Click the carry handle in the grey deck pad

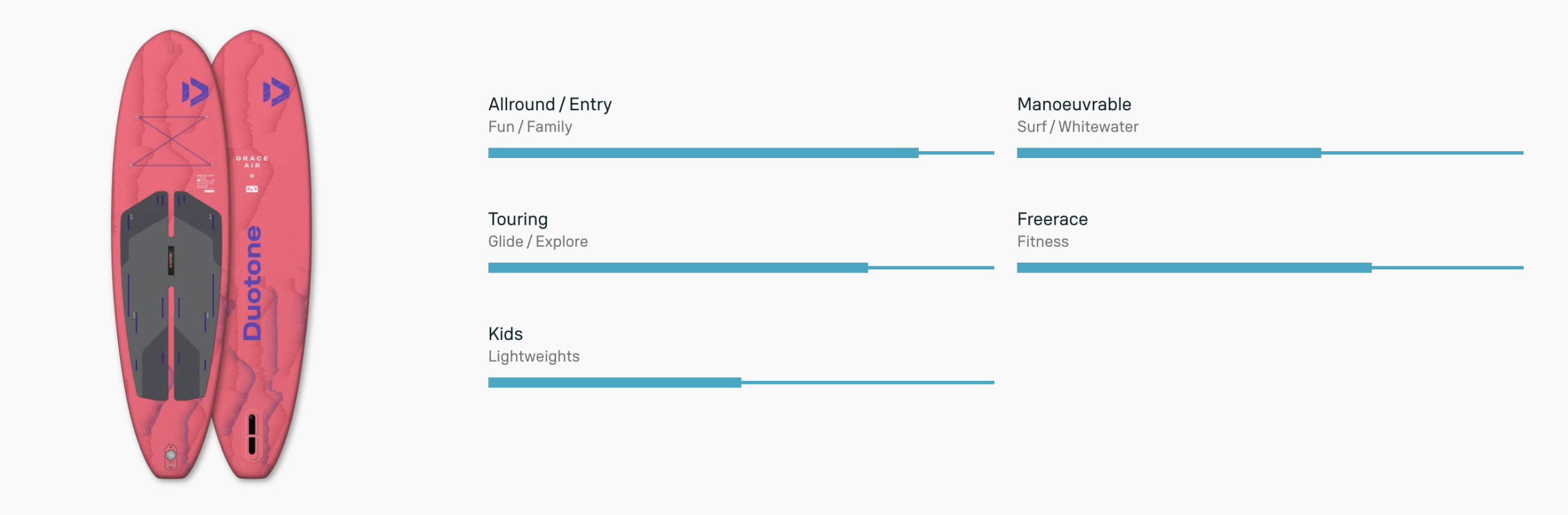171,260
